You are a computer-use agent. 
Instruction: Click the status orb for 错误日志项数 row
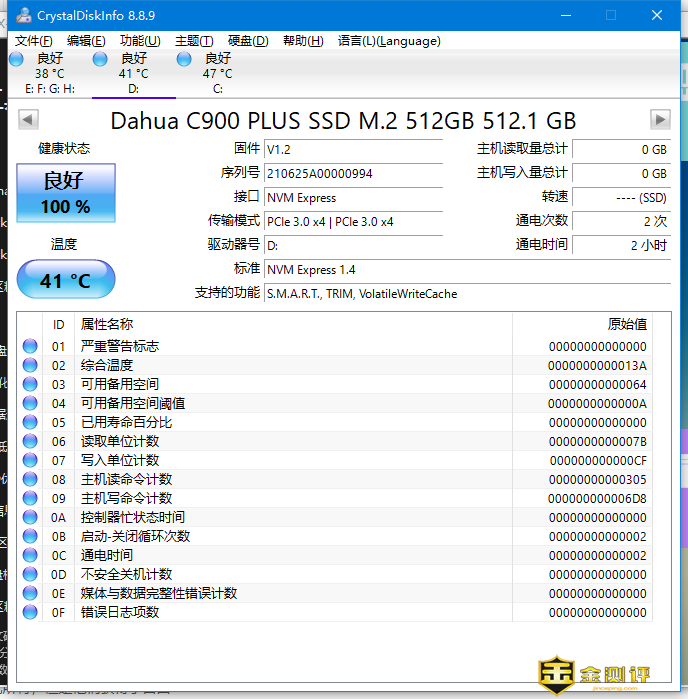point(30,613)
